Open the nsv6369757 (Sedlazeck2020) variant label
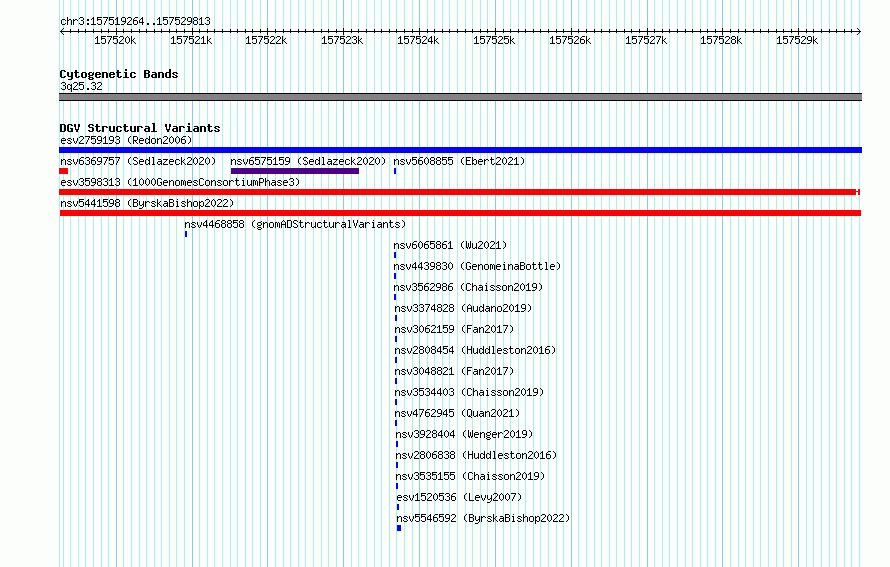 (138, 161)
